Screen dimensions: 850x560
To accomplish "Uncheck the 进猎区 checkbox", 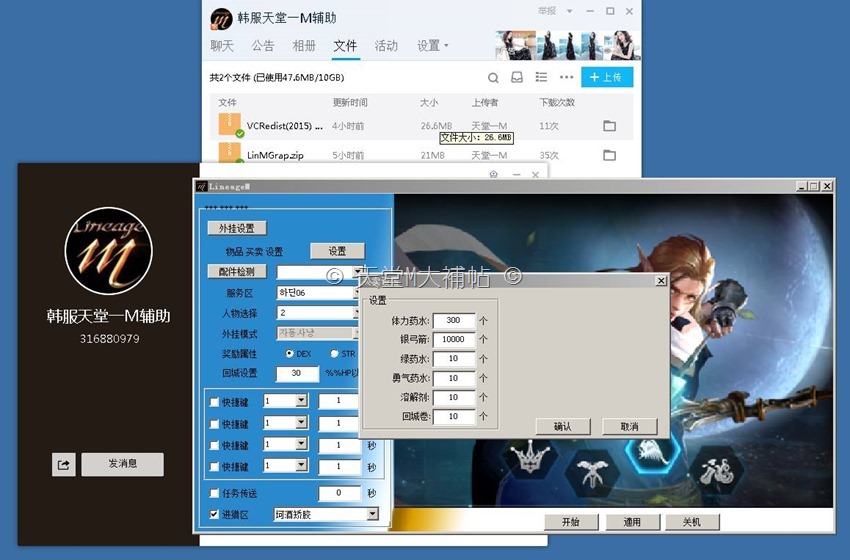I will [x=214, y=514].
